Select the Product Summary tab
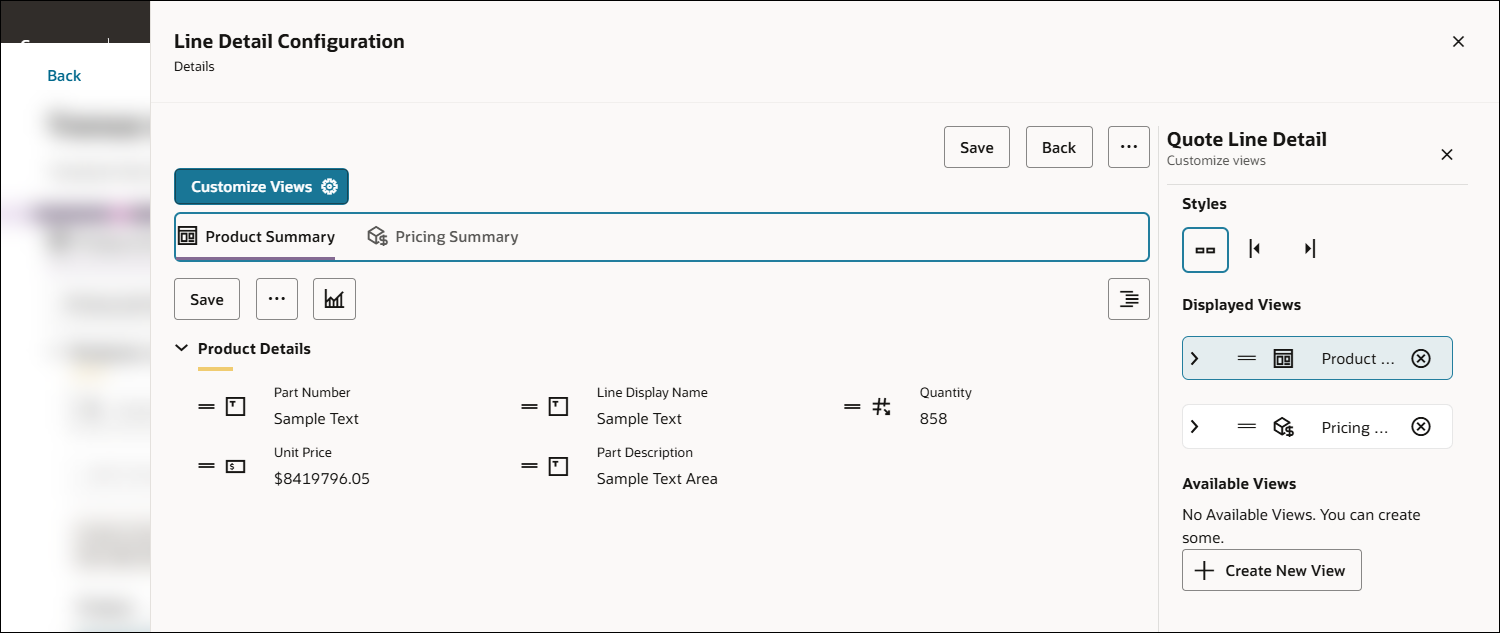The width and height of the screenshot is (1500, 633). tap(270, 236)
